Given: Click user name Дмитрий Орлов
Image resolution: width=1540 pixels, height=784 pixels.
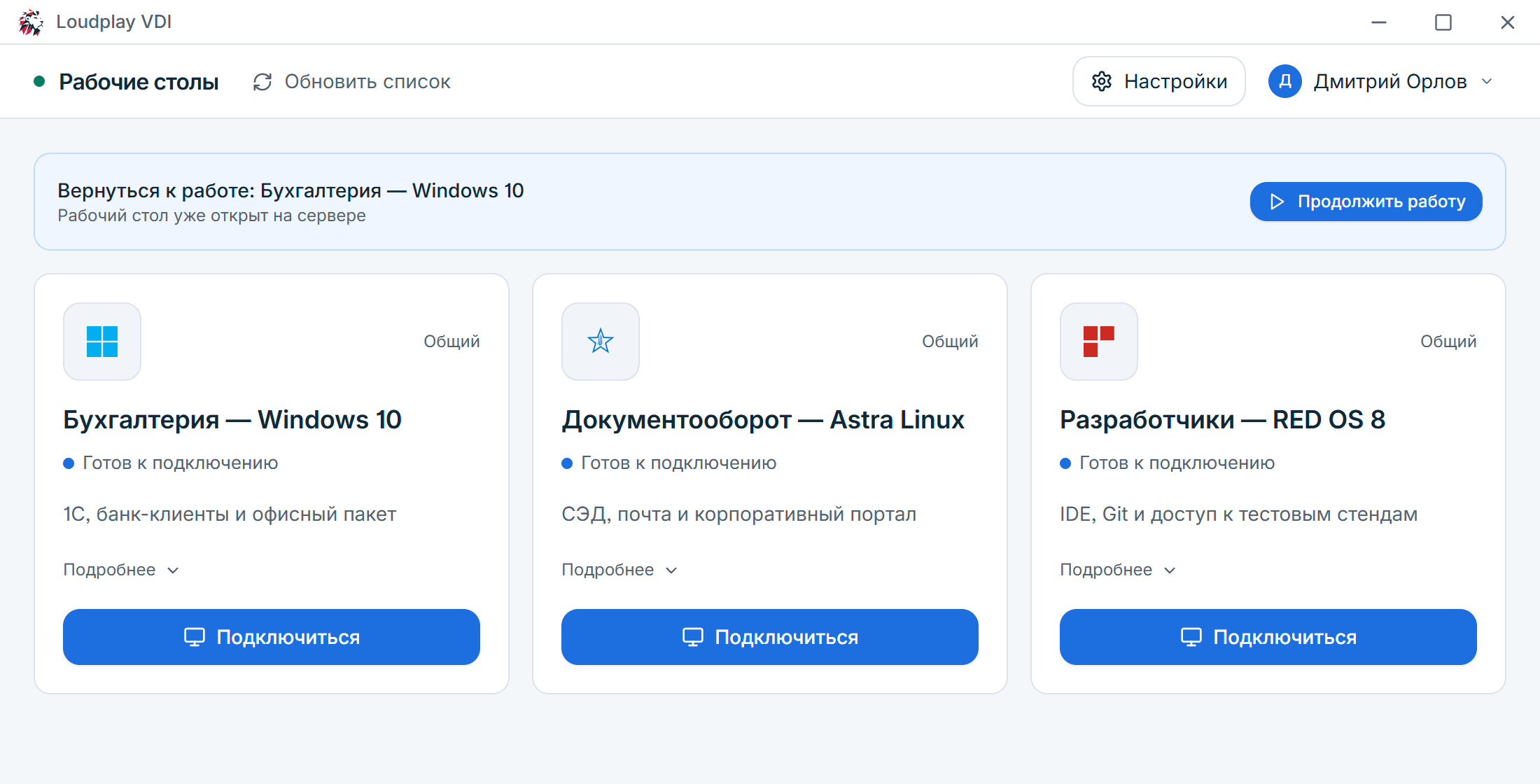Looking at the screenshot, I should click(1390, 81).
